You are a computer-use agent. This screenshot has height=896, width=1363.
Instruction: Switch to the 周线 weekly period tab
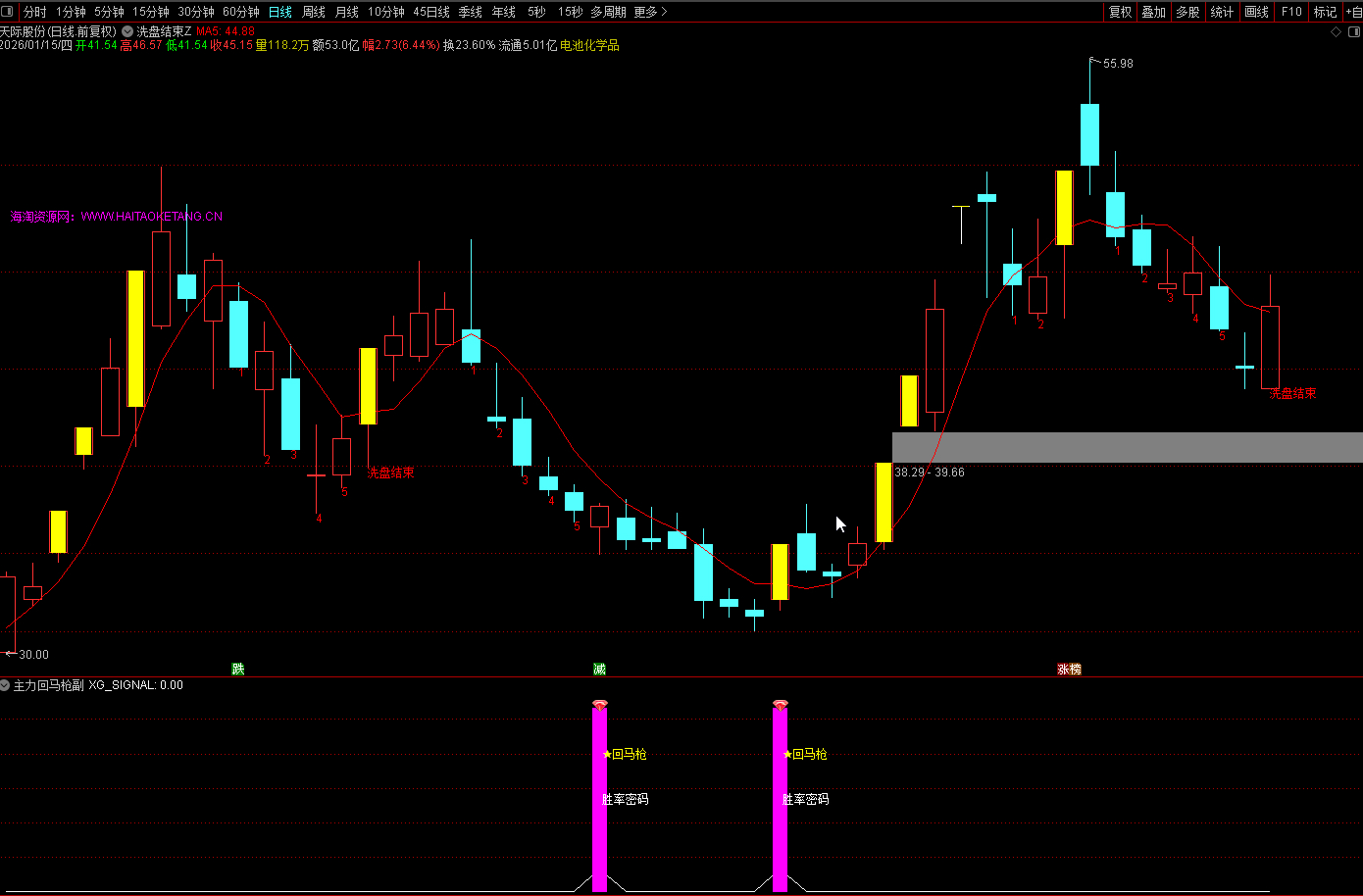point(313,12)
